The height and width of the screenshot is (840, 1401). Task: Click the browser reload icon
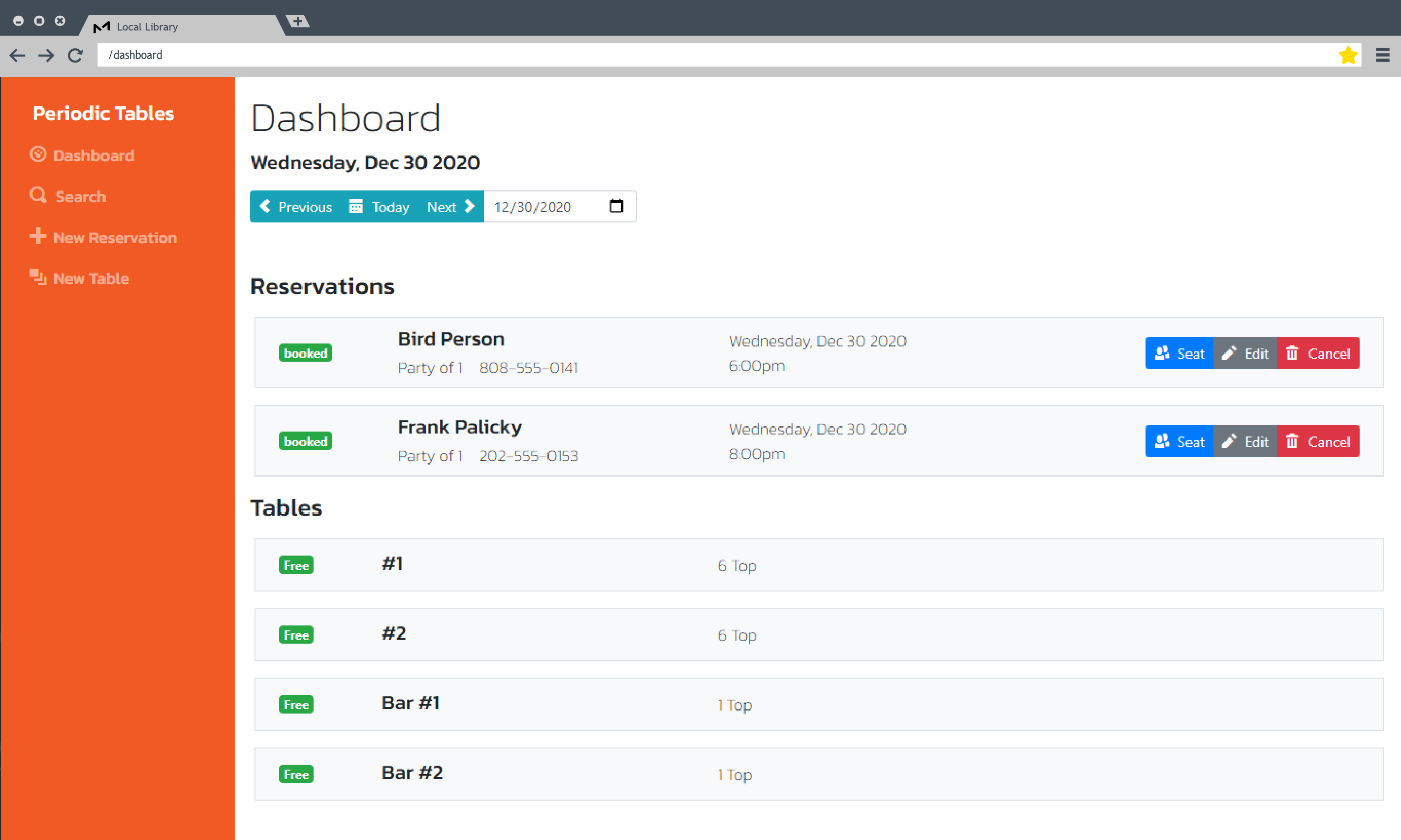(75, 55)
